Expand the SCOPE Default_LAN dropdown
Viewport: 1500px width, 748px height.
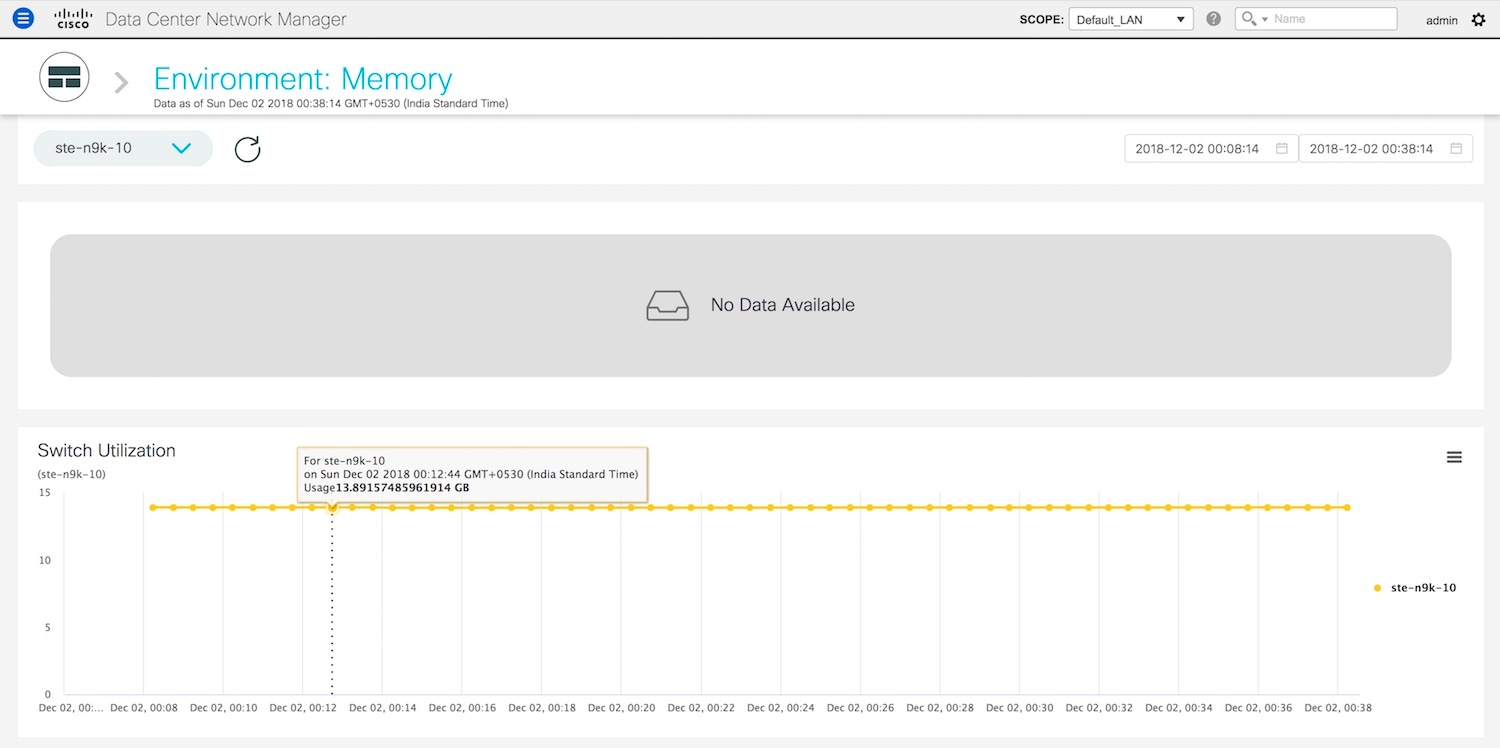[x=1130, y=19]
